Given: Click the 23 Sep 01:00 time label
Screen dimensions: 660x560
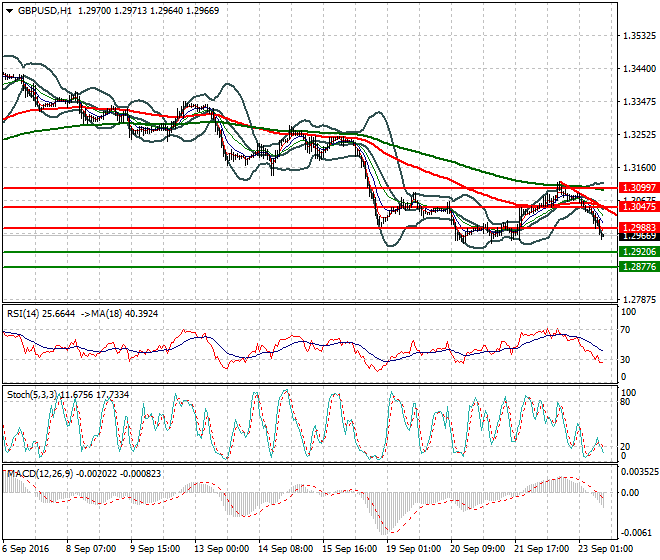Looking at the screenshot, I should tap(602, 549).
